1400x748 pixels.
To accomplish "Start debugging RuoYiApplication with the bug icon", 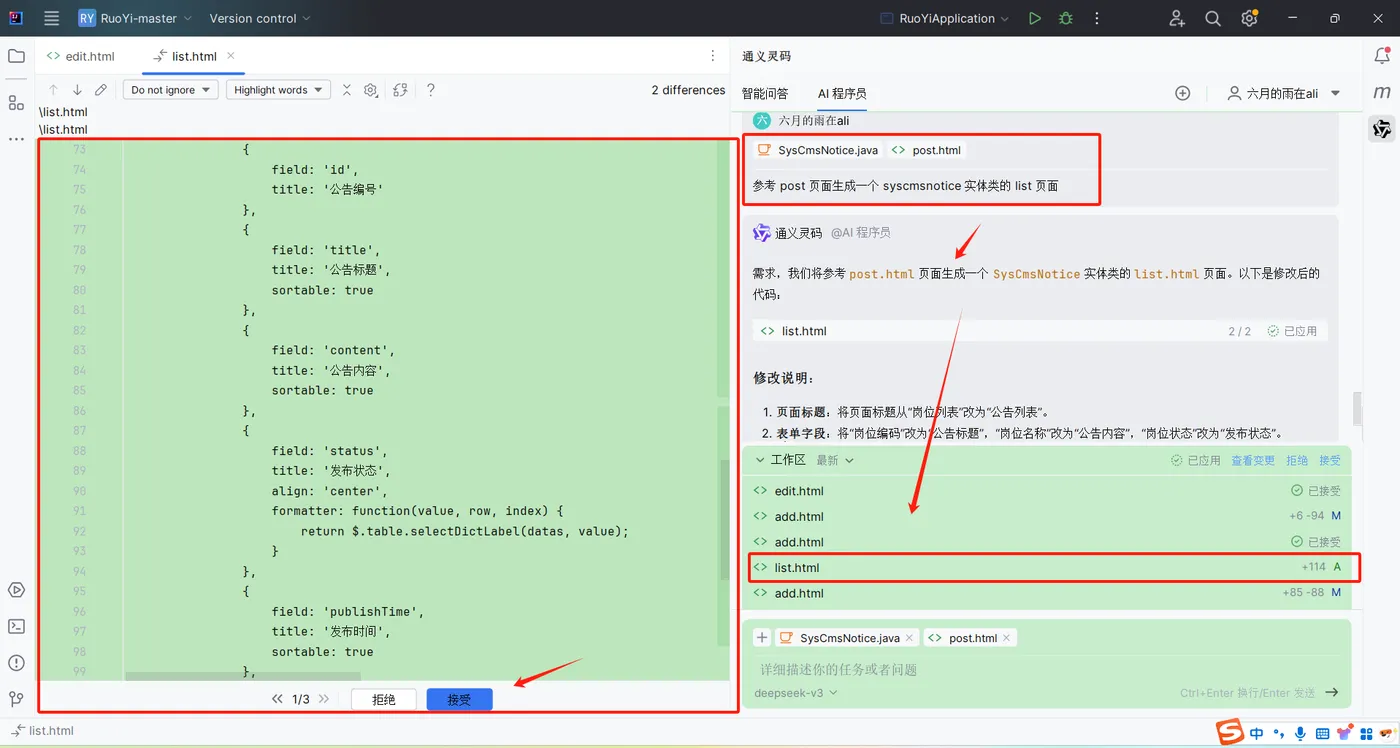I will (x=1066, y=18).
